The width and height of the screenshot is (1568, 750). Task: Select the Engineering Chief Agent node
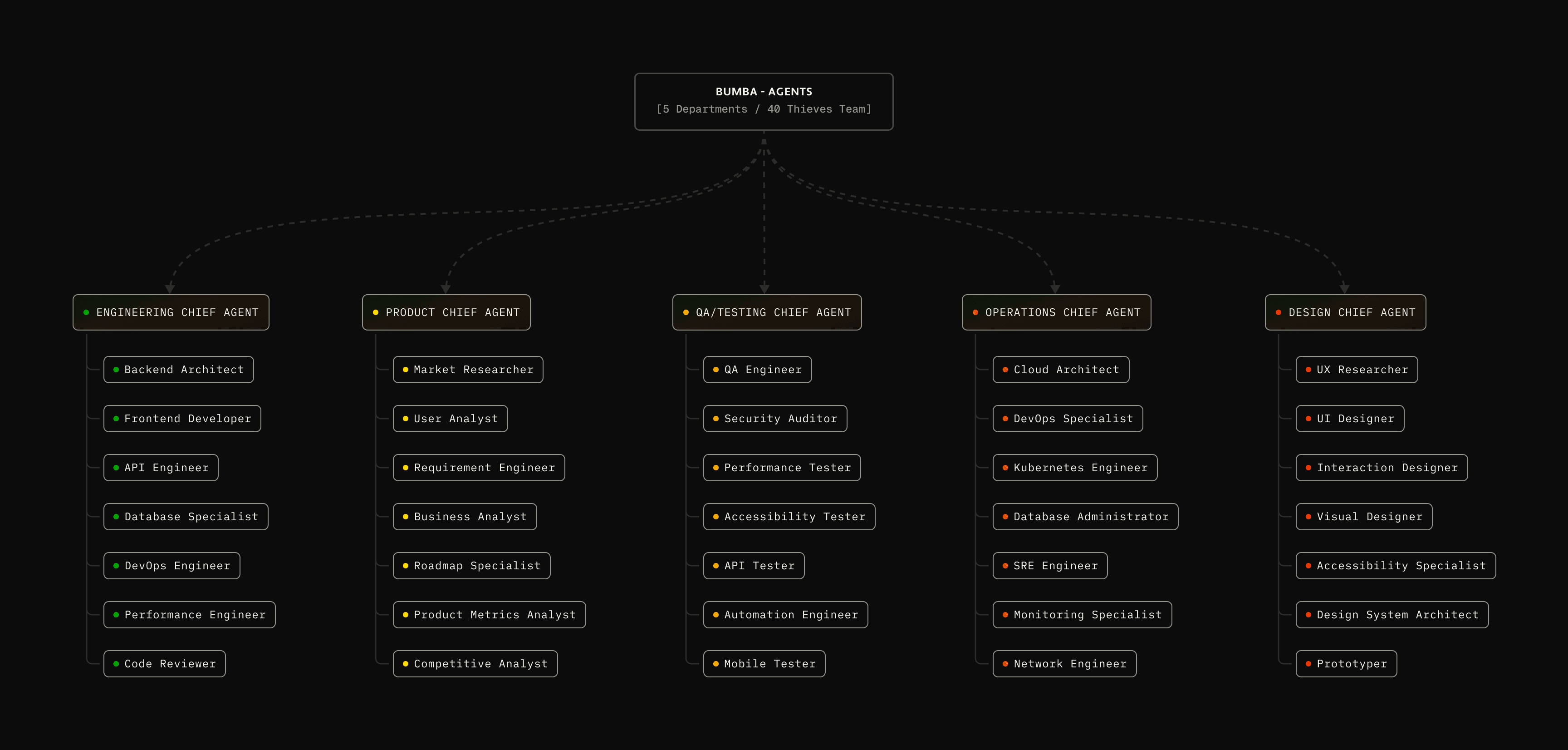tap(171, 312)
